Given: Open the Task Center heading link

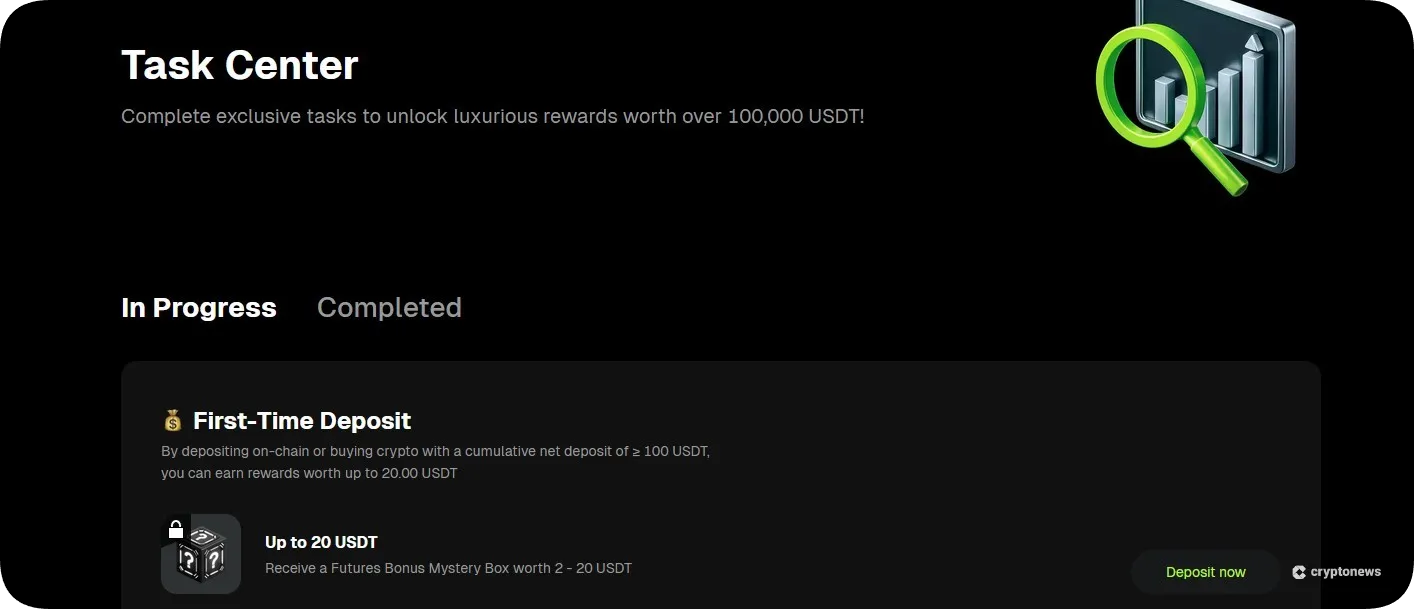Looking at the screenshot, I should click(239, 64).
